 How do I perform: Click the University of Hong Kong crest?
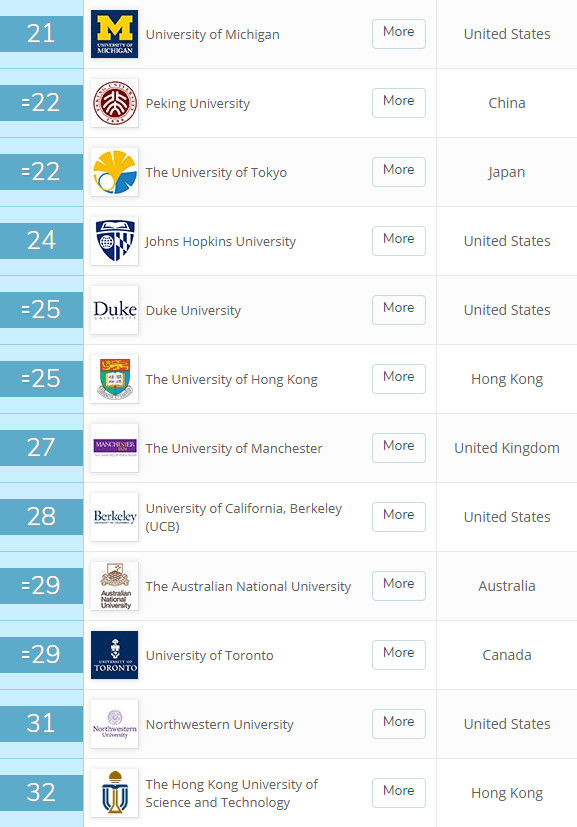point(114,379)
